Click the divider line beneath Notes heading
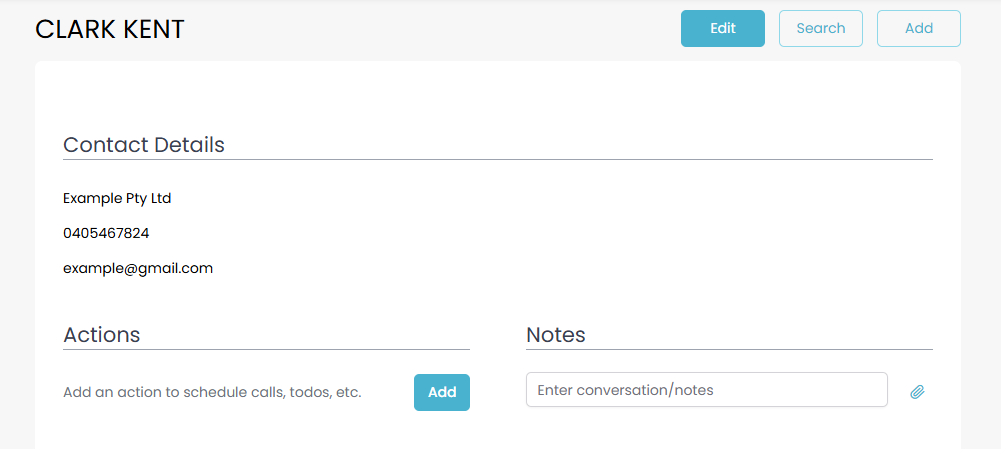The height and width of the screenshot is (449, 1001). coord(729,349)
